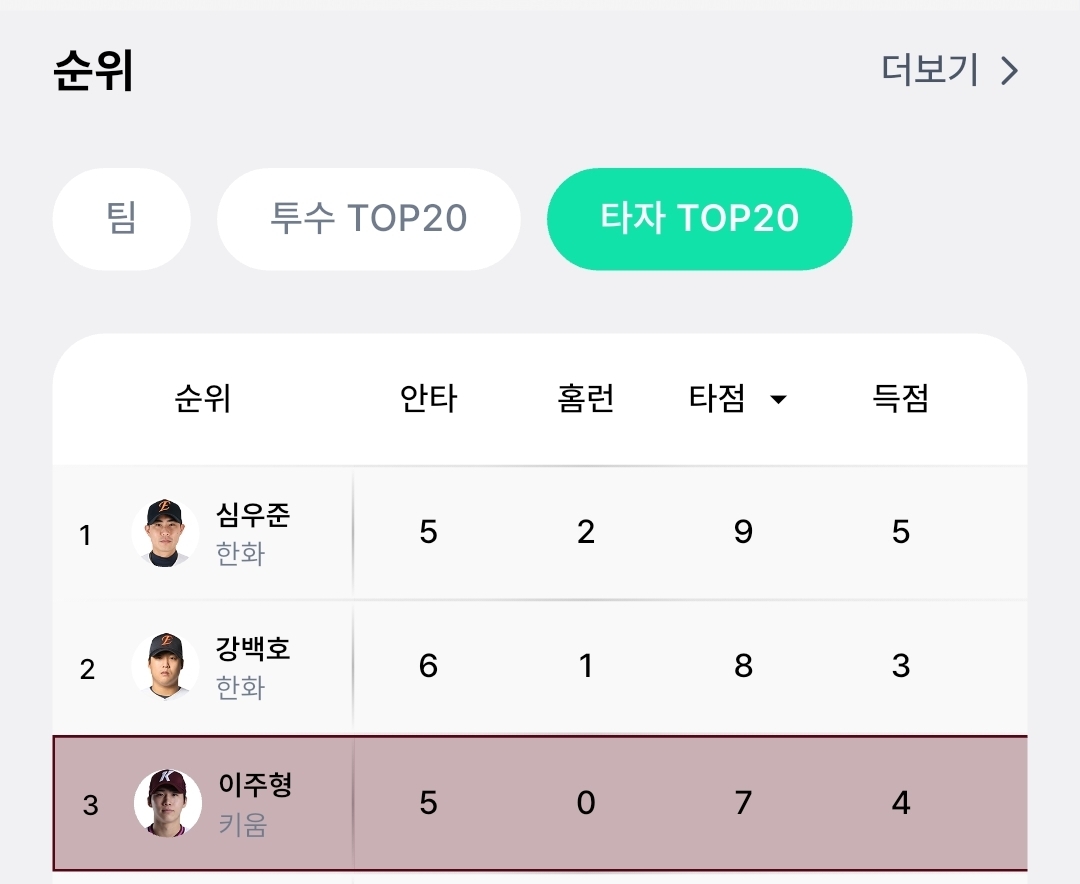The width and height of the screenshot is (1080, 884).
Task: Open 심우준 player profile photo
Action: [x=165, y=533]
